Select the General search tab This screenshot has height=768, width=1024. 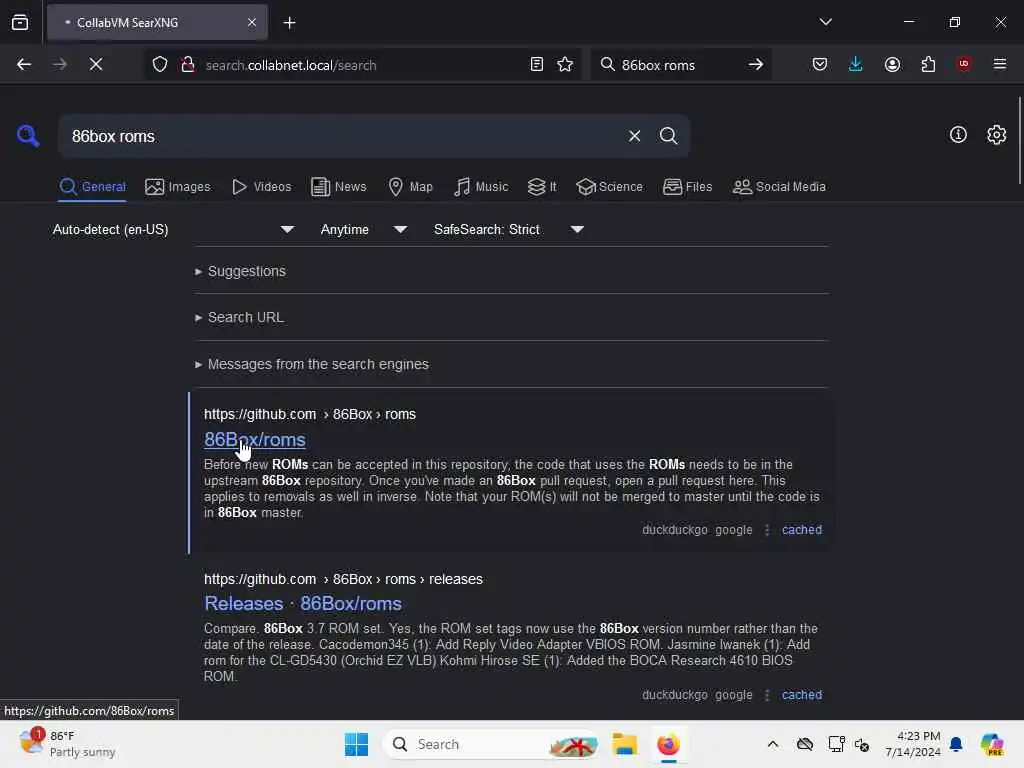[x=92, y=187]
